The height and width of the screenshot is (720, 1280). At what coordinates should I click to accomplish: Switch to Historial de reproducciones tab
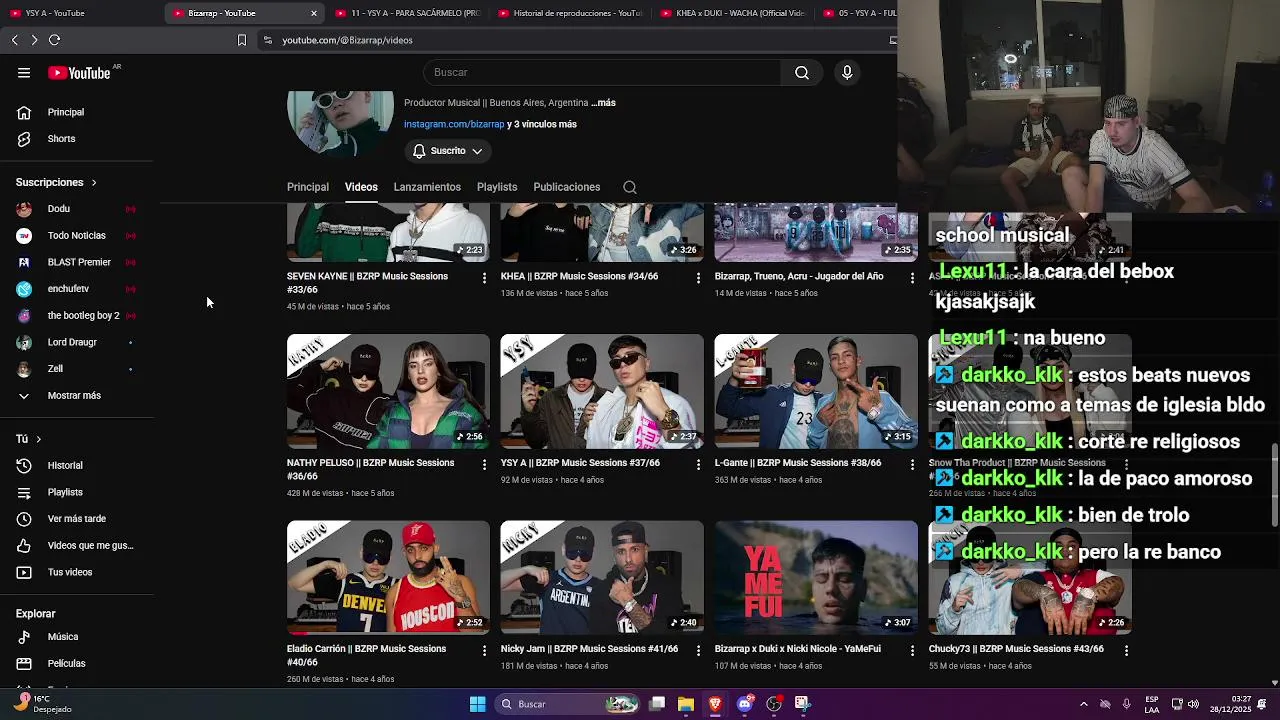click(570, 13)
